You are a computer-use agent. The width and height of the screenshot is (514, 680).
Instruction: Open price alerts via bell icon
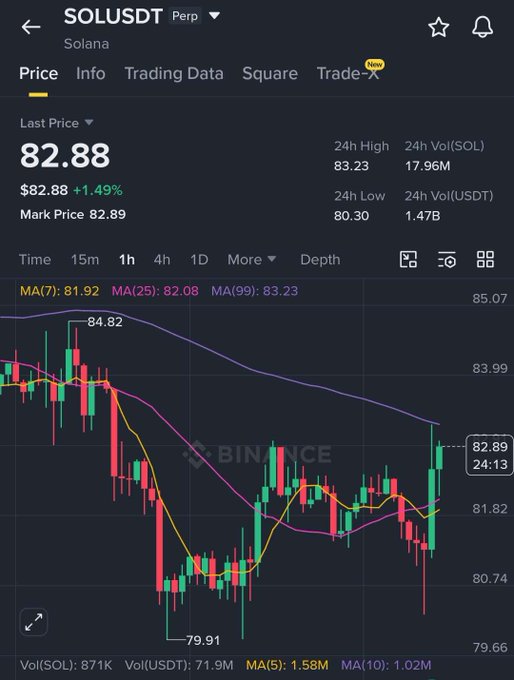tap(482, 27)
